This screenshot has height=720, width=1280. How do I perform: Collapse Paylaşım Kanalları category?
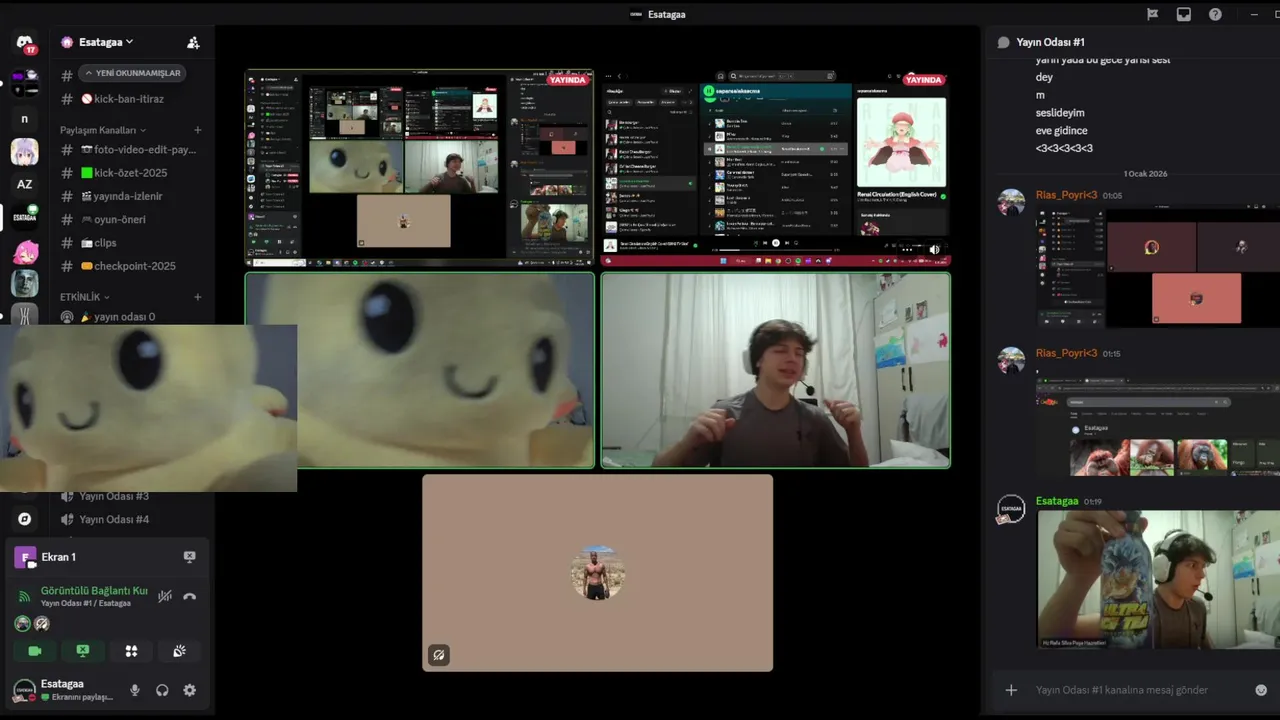(103, 130)
